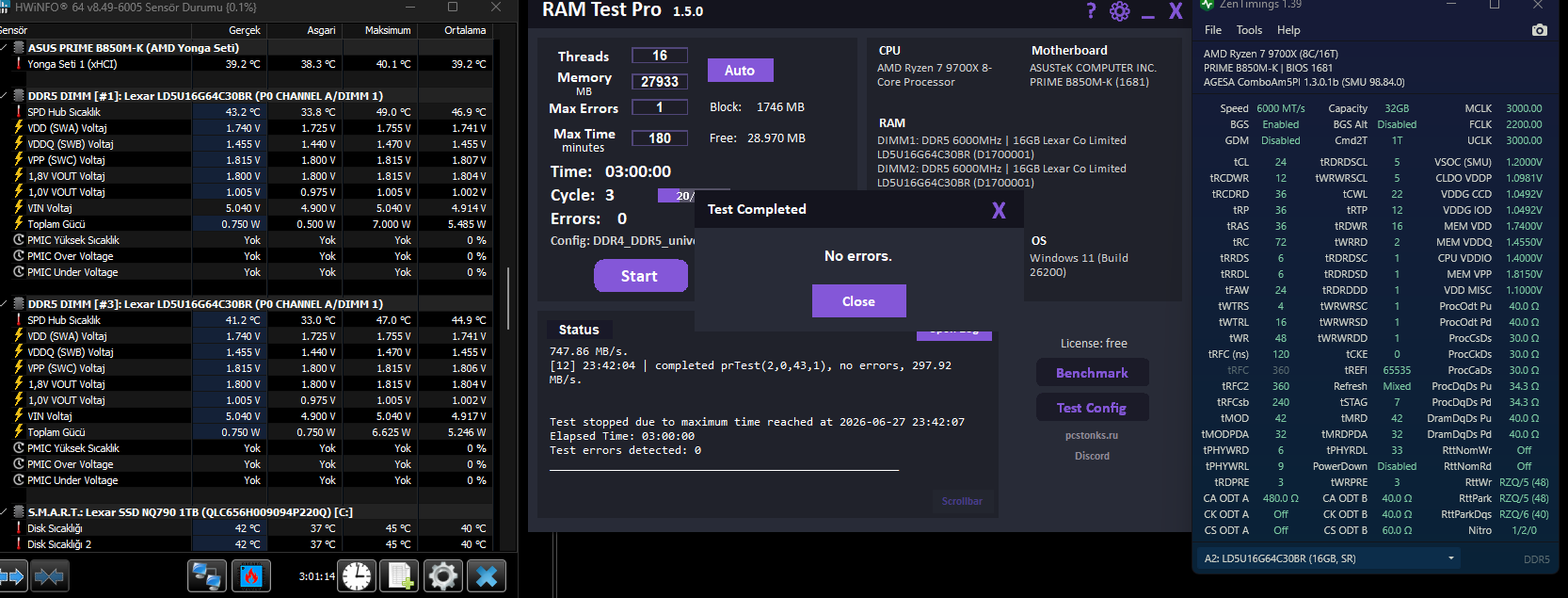Open the pcstonks.ru link
Viewport: 1568px width, 598px height.
(1092, 435)
